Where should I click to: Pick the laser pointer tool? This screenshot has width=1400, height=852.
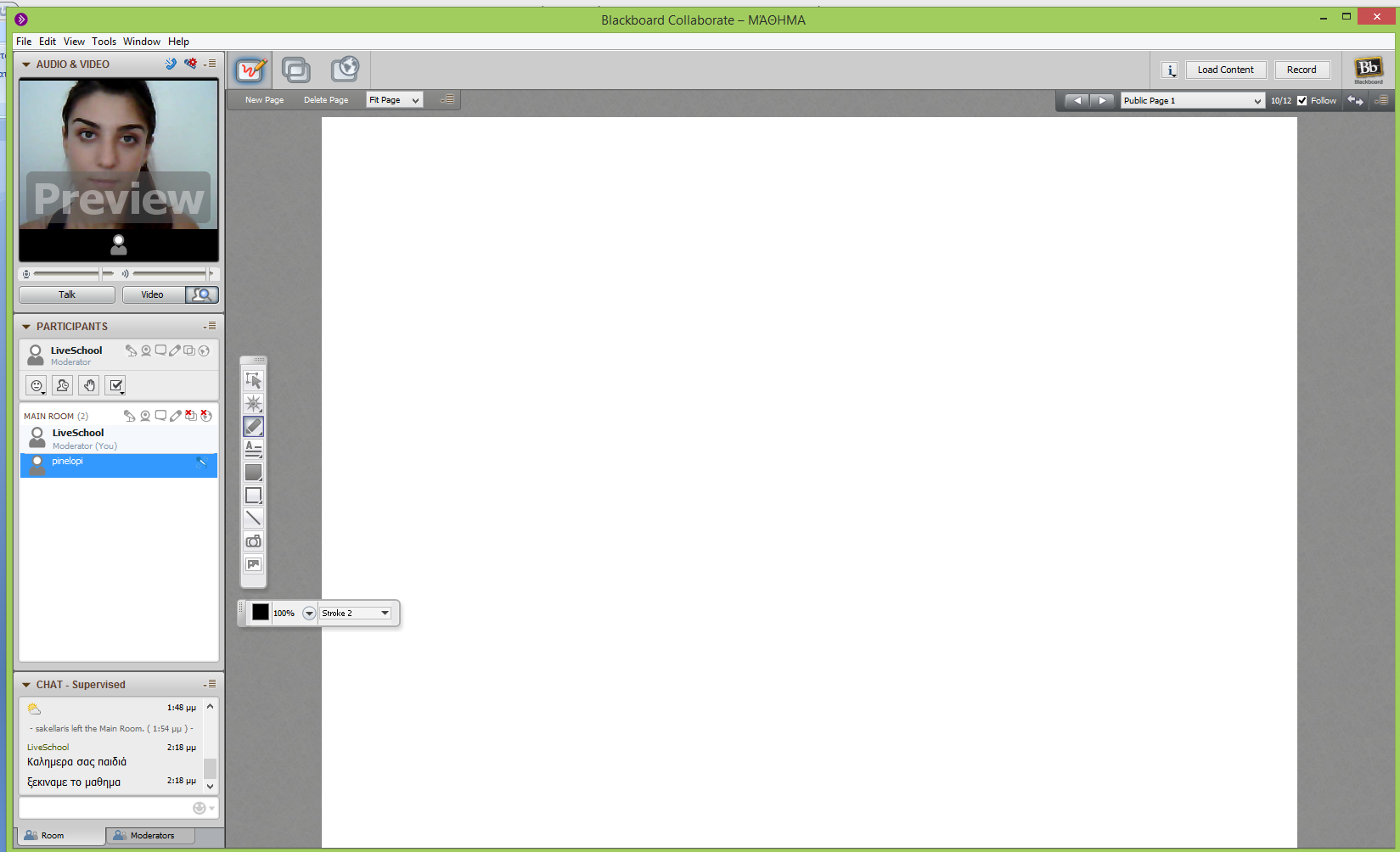(253, 403)
